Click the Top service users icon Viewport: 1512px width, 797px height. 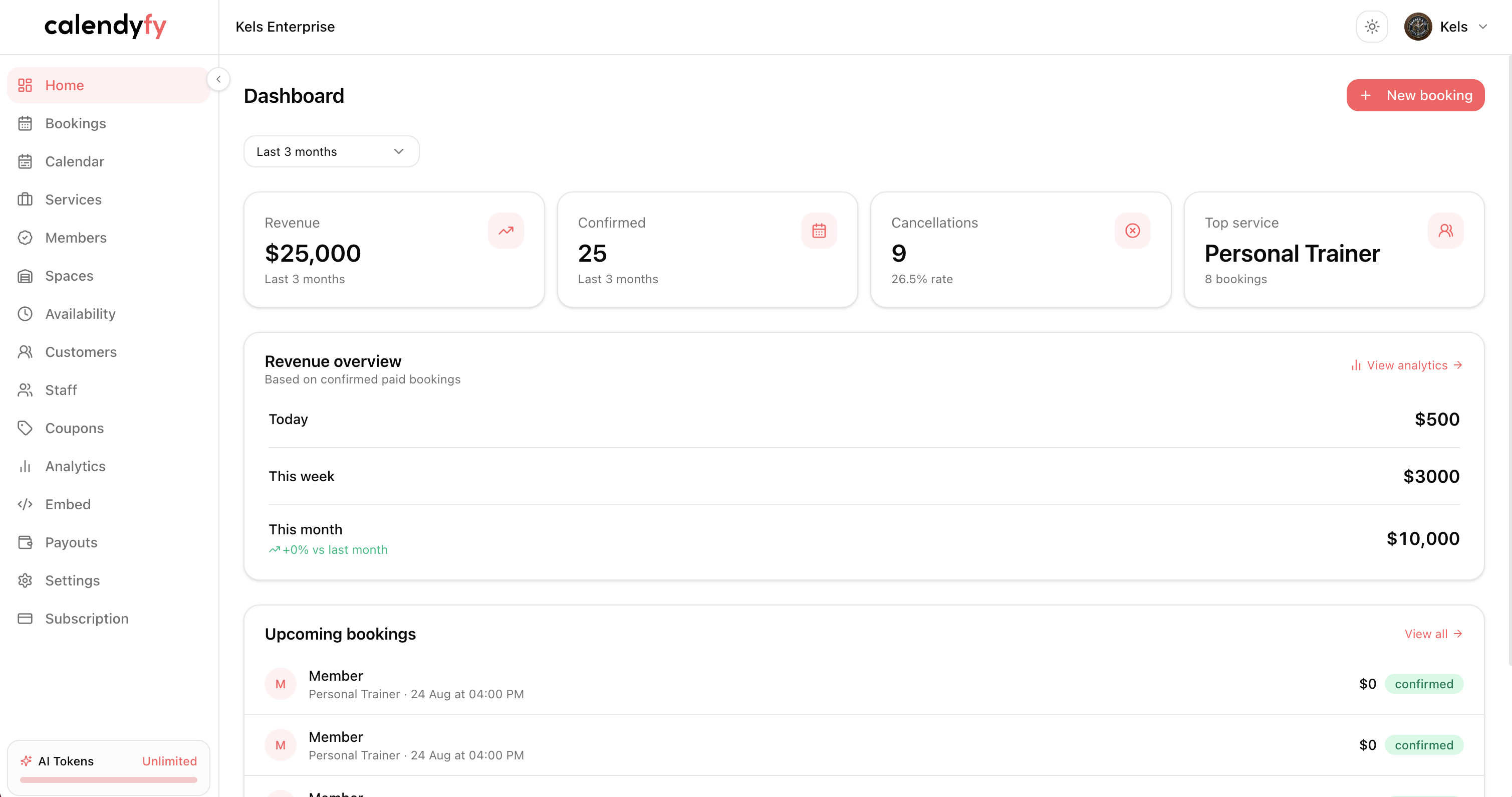click(x=1446, y=231)
